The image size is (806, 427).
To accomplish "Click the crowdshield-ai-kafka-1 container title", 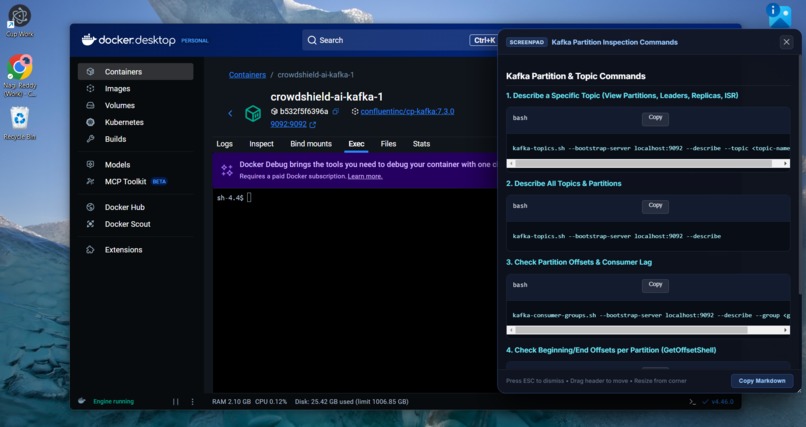I will click(326, 97).
